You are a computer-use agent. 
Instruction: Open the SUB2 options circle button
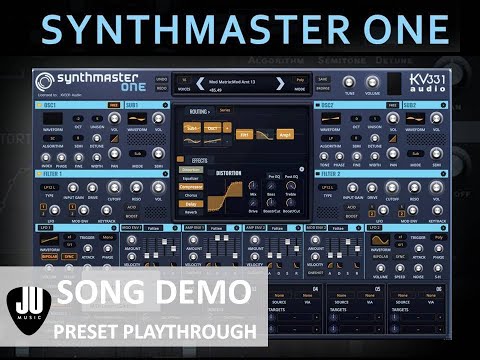[443, 105]
